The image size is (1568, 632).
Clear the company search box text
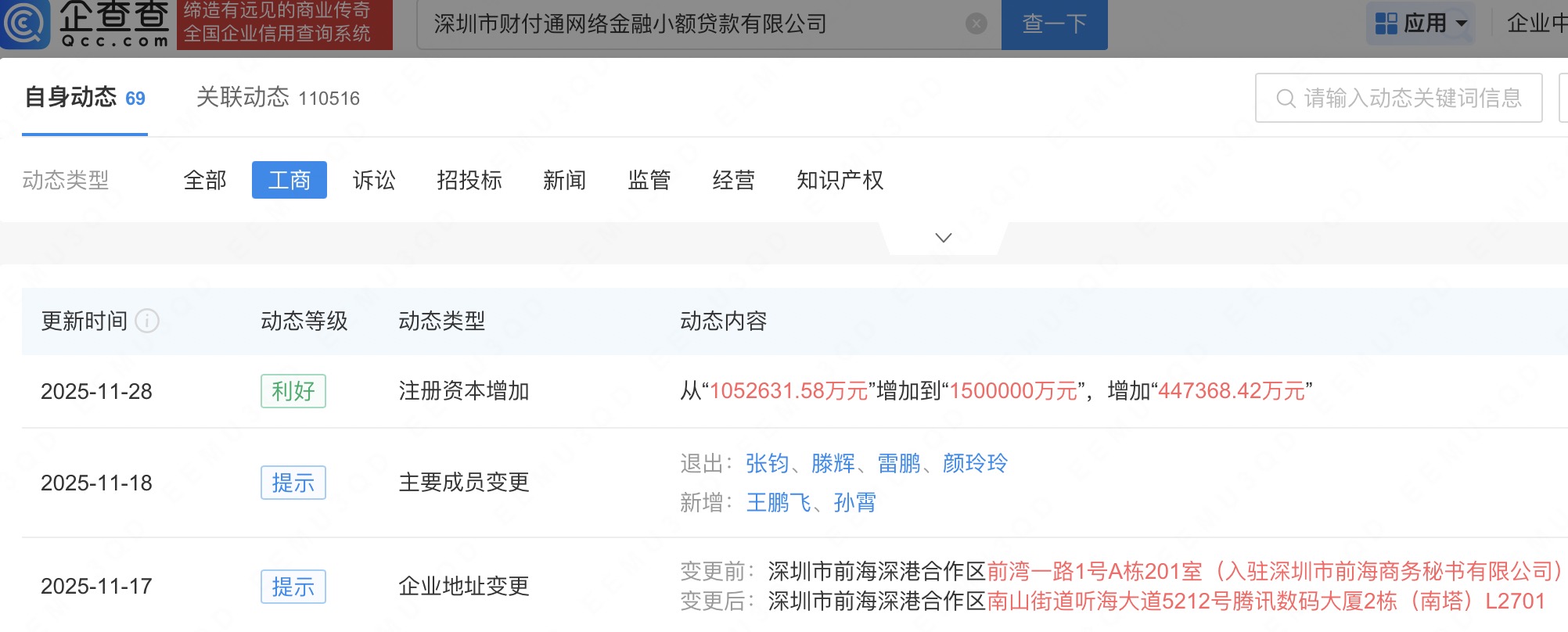click(x=976, y=24)
